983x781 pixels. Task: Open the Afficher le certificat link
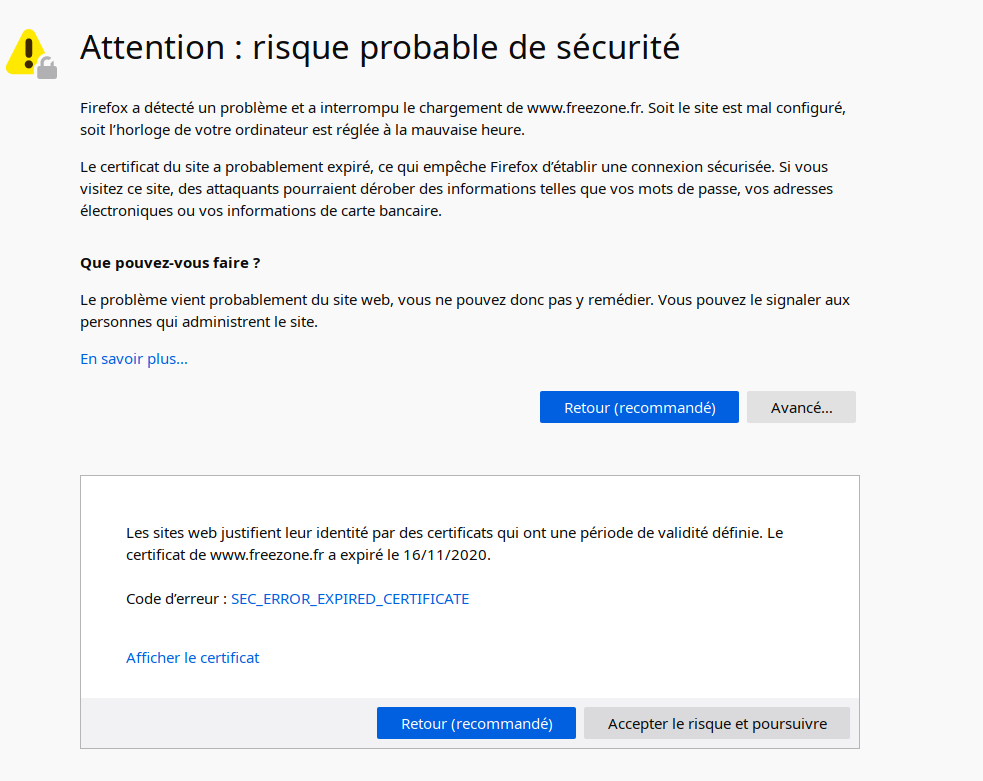coord(192,658)
